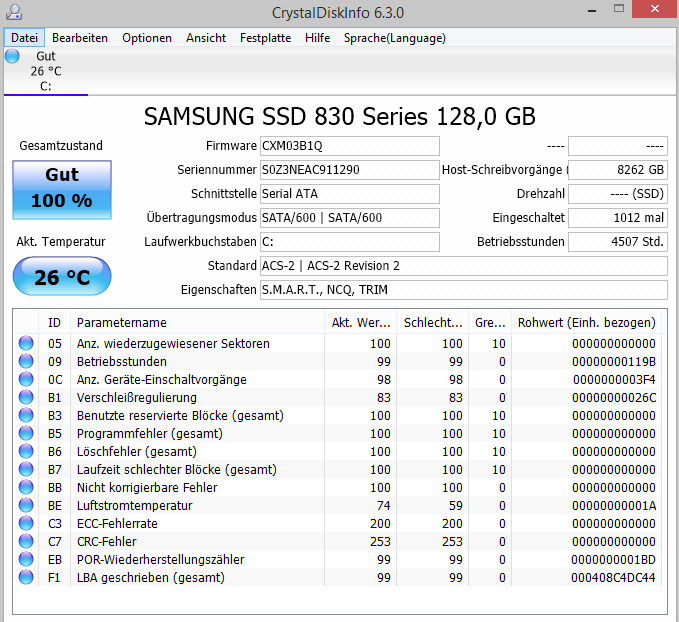Click status orb for row C7 CRC-Fehler
The image size is (679, 622).
tap(26, 541)
